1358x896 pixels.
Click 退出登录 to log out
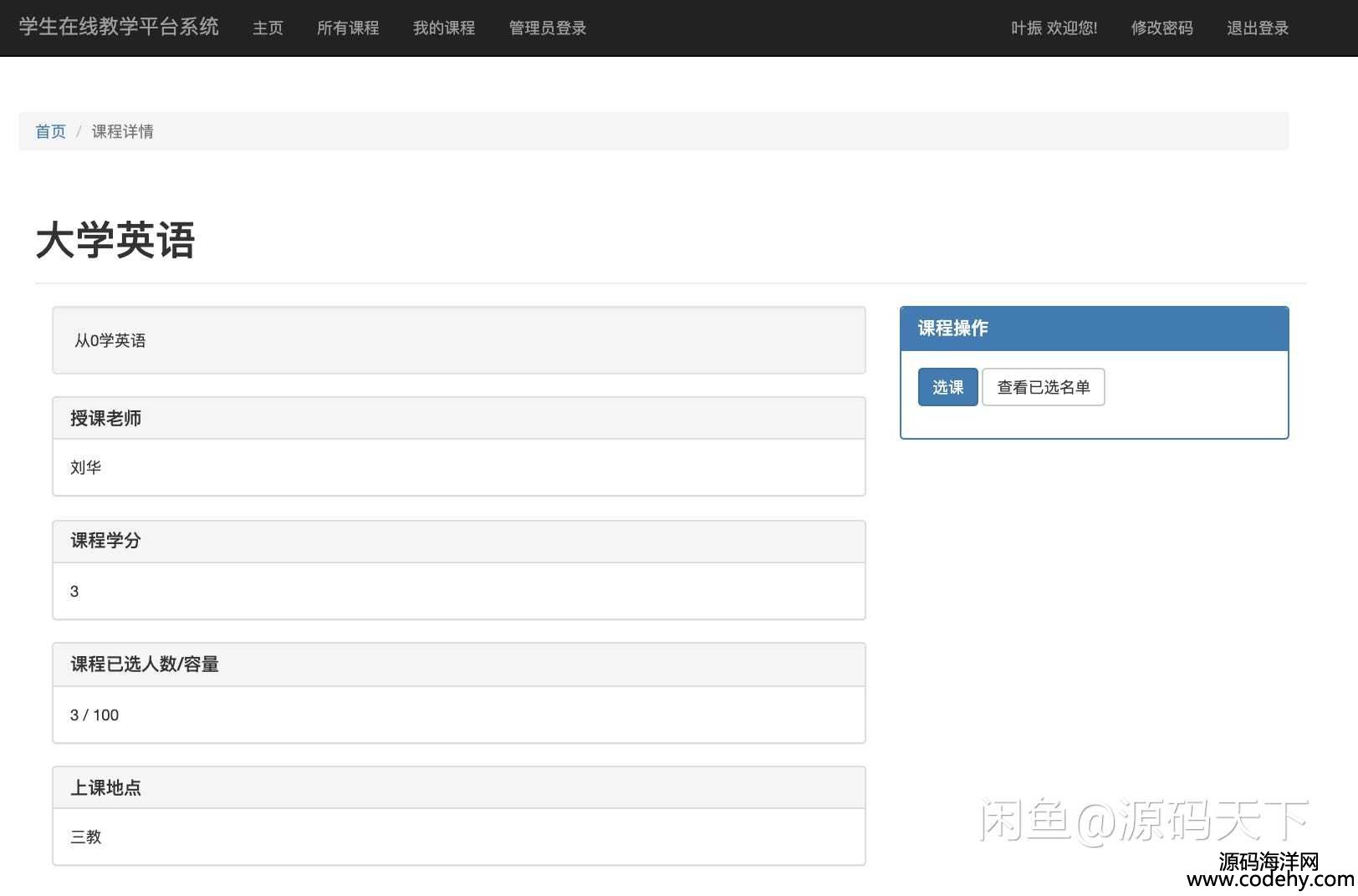[x=1258, y=28]
